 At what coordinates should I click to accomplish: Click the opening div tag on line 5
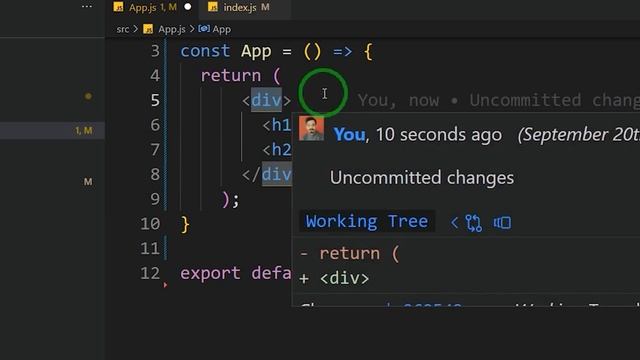click(x=267, y=100)
